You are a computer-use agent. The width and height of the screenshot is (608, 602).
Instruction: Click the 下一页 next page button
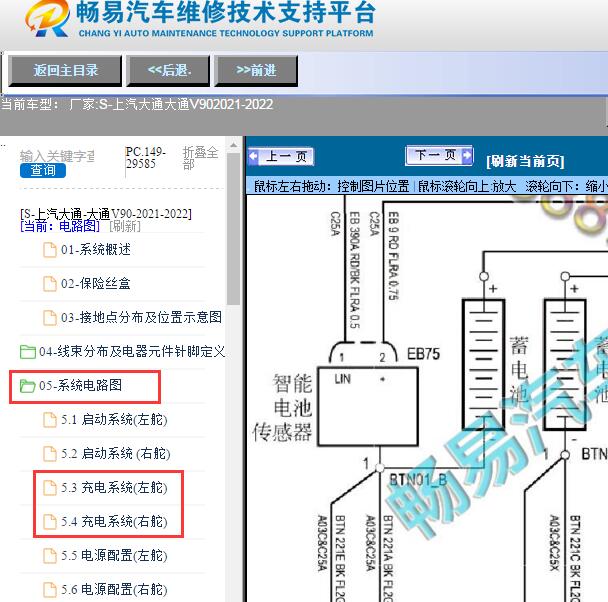[439, 155]
